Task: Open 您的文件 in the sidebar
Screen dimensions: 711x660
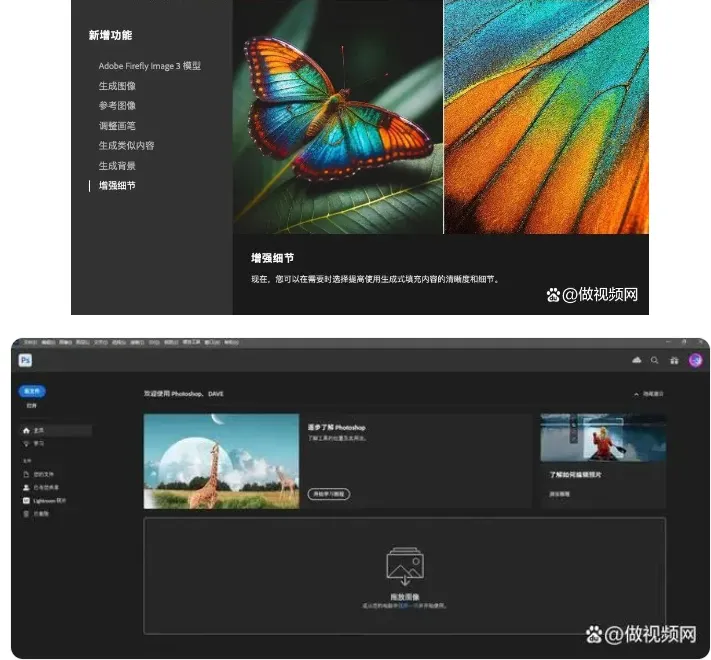Action: 41,474
